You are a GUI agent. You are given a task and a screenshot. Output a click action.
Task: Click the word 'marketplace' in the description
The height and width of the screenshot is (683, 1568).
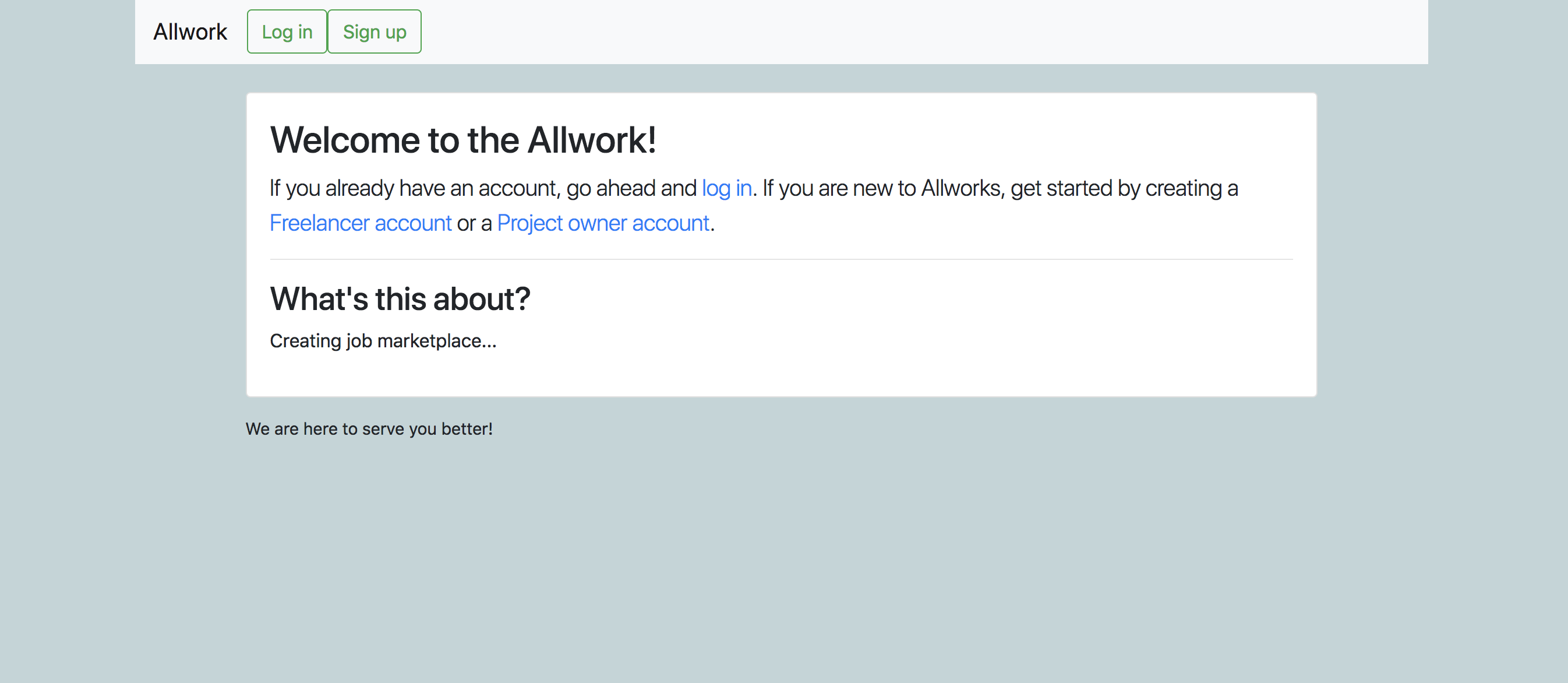430,340
